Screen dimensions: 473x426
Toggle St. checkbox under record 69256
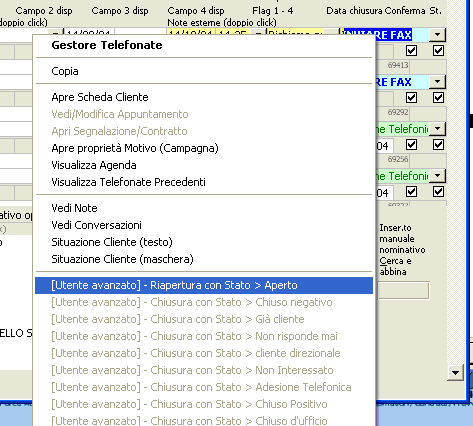(x=438, y=192)
